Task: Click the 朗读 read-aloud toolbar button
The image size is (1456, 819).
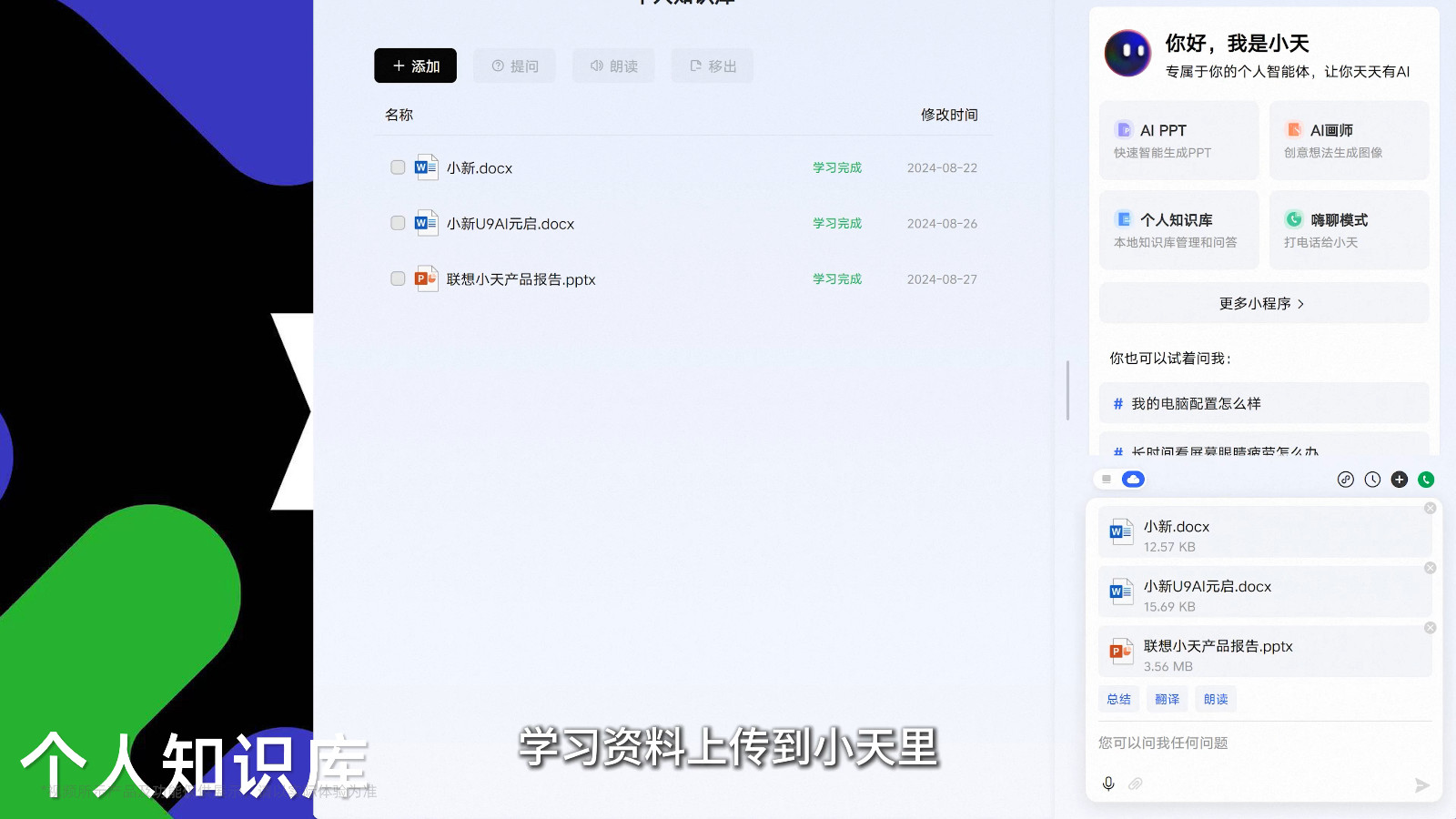Action: [613, 66]
